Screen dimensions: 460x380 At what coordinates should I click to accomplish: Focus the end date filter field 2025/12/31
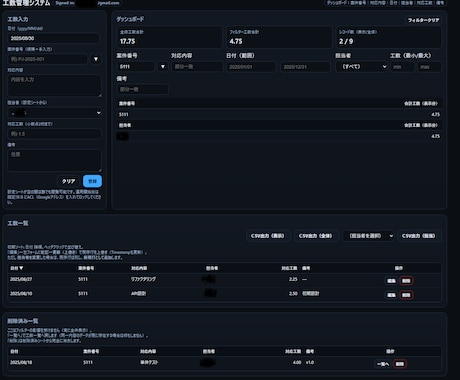(x=305, y=67)
